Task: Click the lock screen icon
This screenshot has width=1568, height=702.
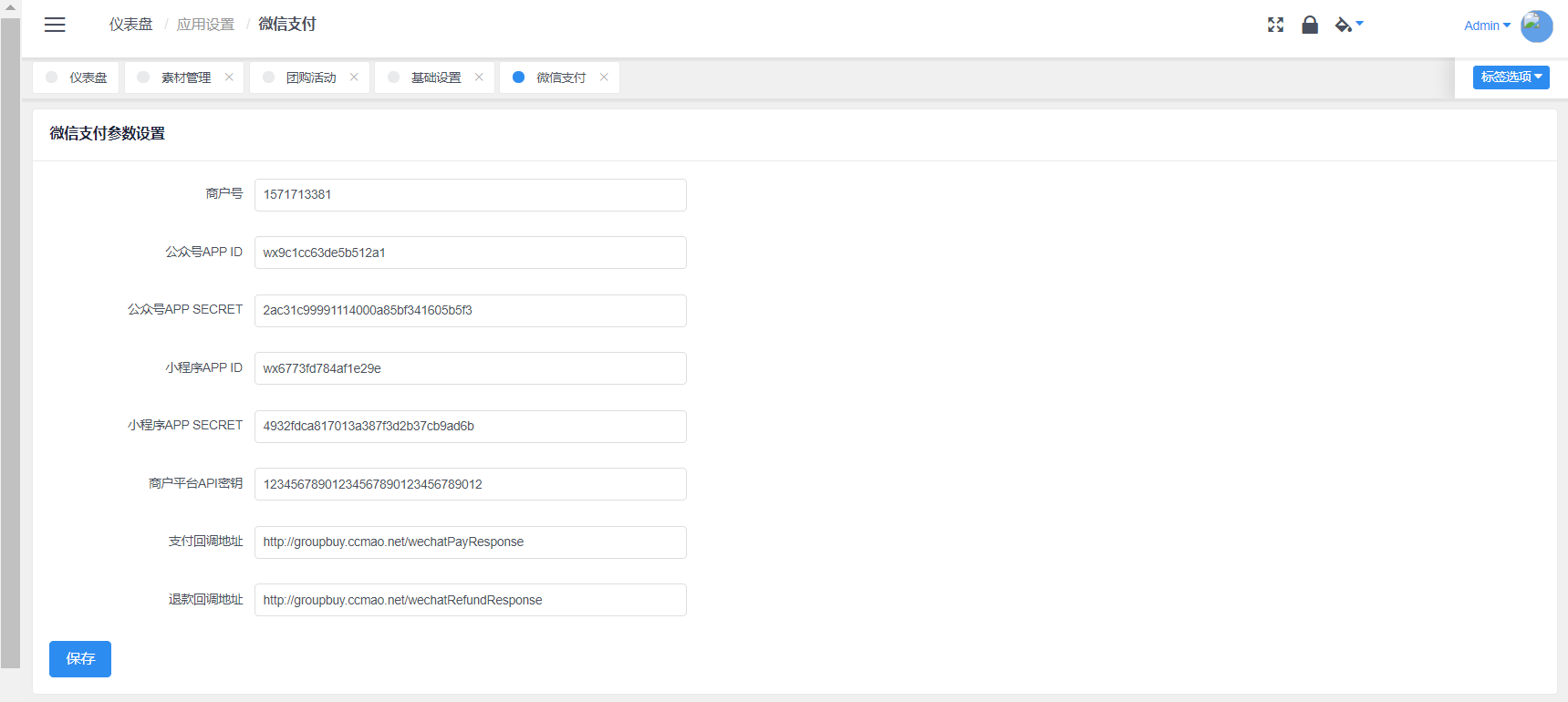Action: click(1310, 25)
